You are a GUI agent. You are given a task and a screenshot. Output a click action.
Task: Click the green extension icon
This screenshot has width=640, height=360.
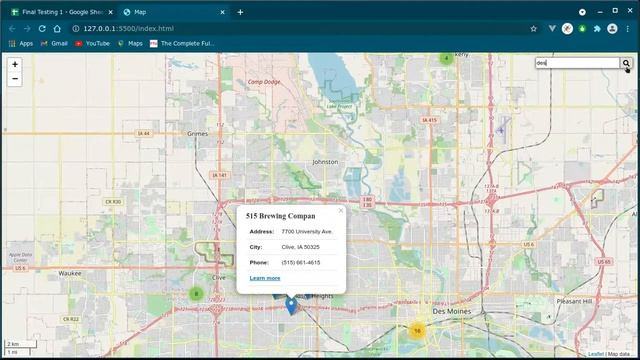tap(582, 29)
